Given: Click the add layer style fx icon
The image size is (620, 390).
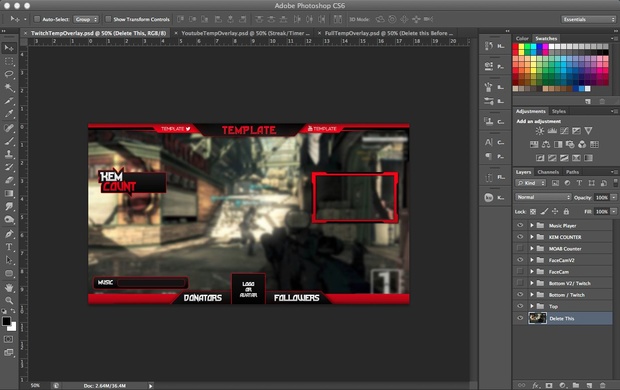Looking at the screenshot, I should coord(536,385).
